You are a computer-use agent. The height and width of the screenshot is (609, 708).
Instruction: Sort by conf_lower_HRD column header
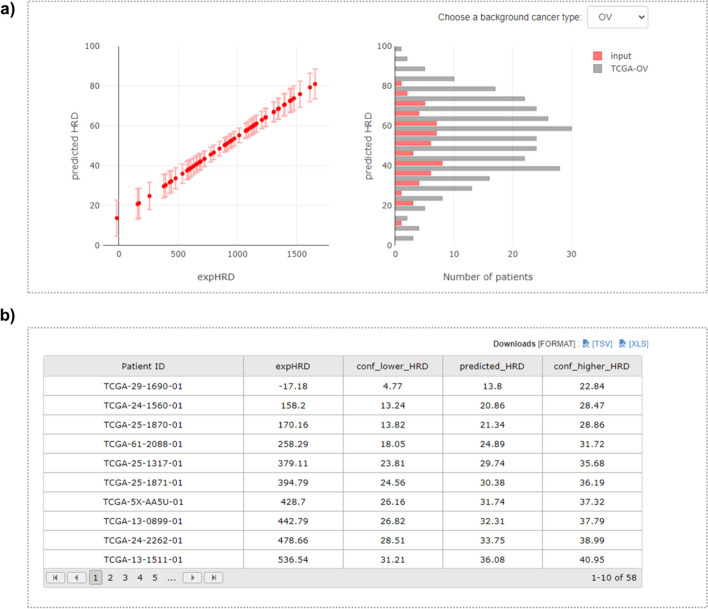(392, 366)
